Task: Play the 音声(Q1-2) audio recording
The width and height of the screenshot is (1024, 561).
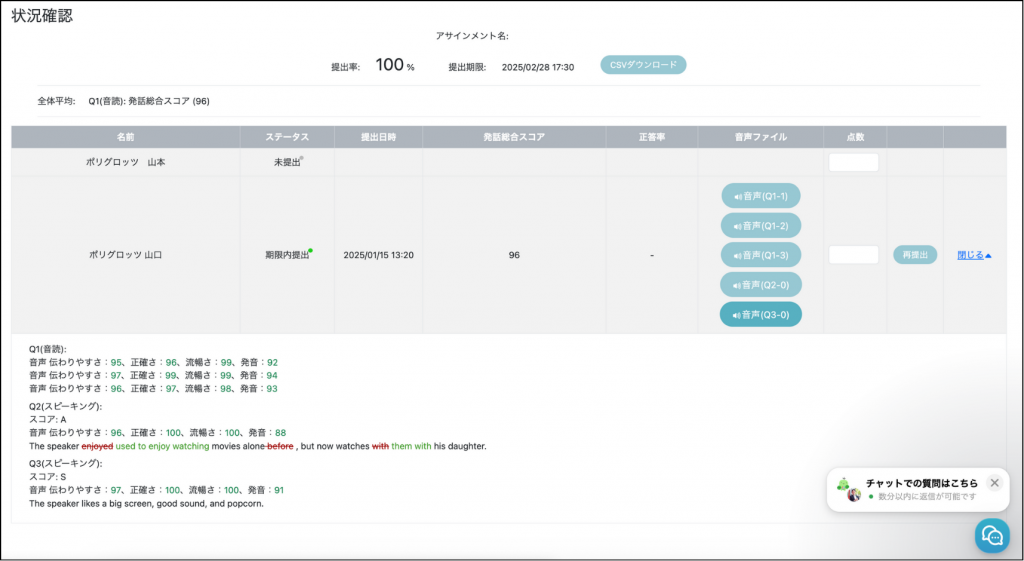Action: pos(760,226)
